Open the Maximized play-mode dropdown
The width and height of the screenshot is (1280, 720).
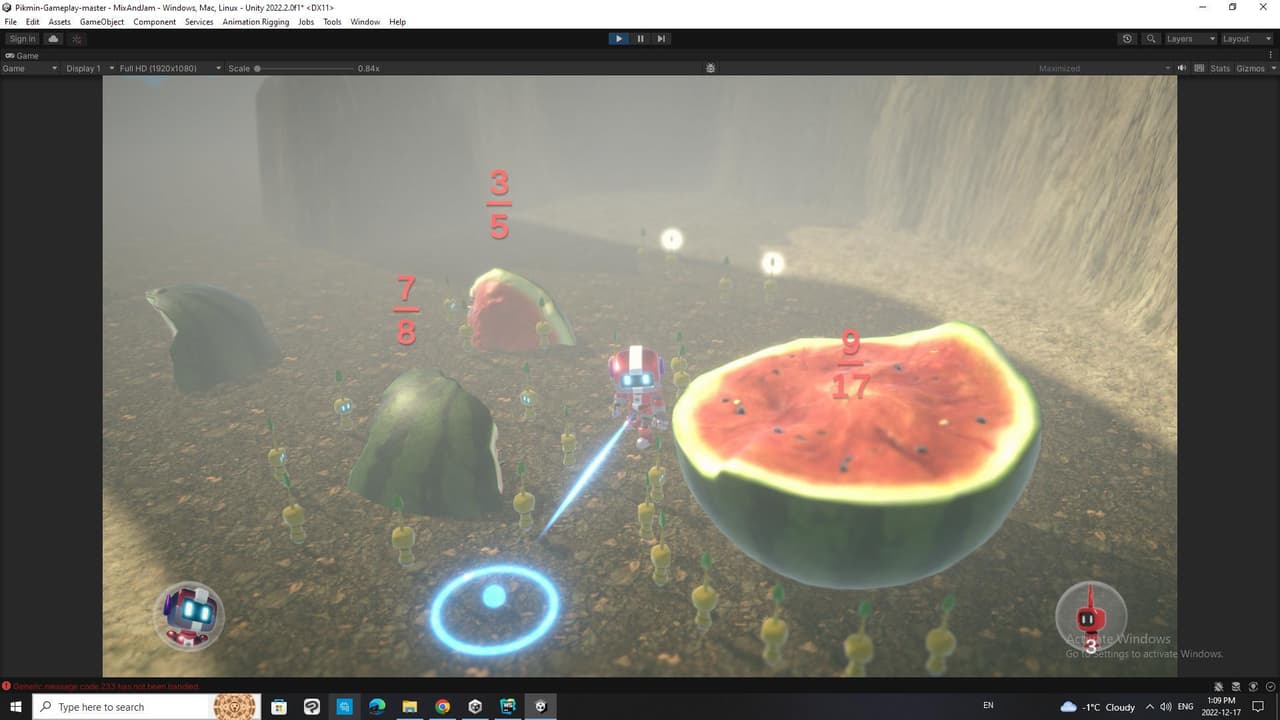click(1104, 68)
